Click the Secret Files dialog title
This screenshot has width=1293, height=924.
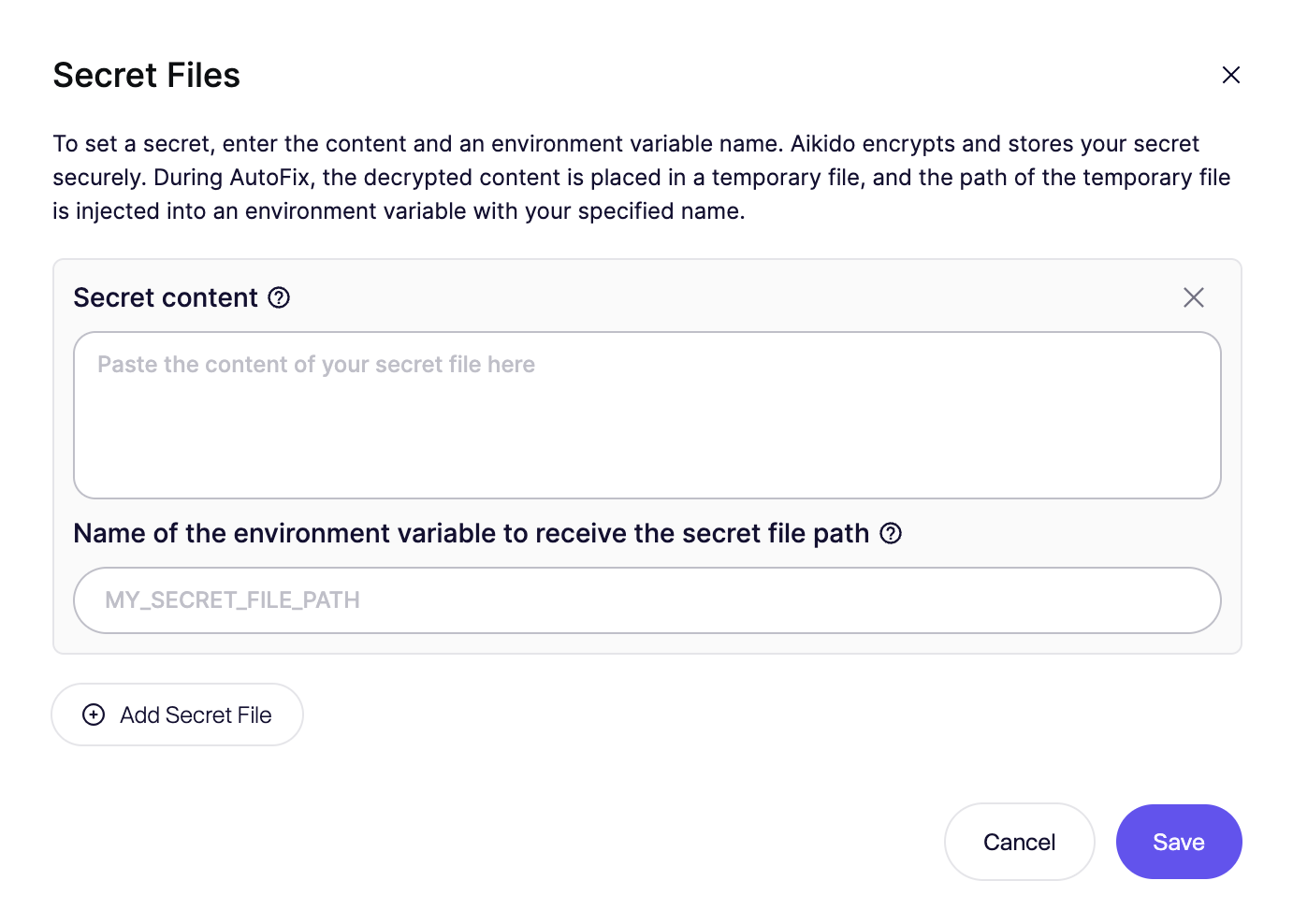[x=147, y=75]
